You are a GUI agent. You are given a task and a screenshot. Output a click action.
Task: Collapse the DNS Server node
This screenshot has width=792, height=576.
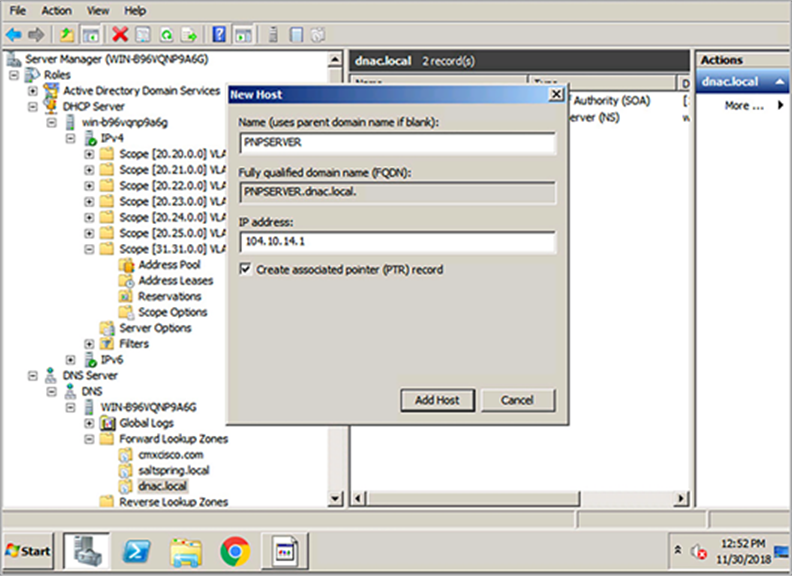pos(33,376)
